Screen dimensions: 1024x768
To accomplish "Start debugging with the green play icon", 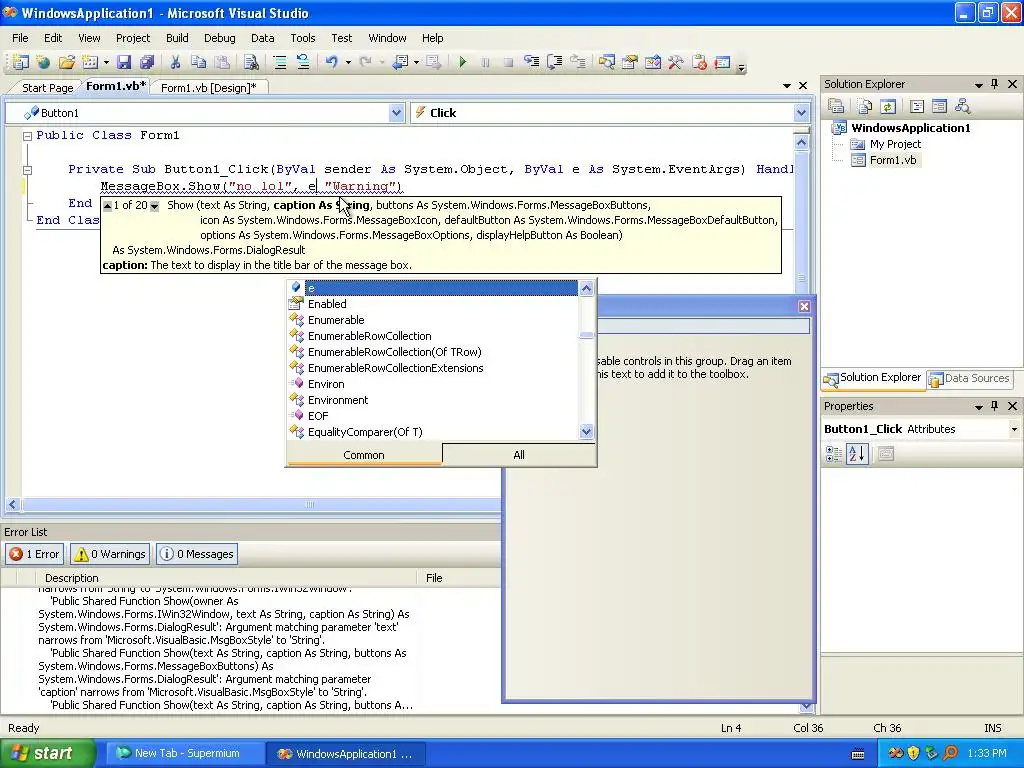I will [462, 62].
